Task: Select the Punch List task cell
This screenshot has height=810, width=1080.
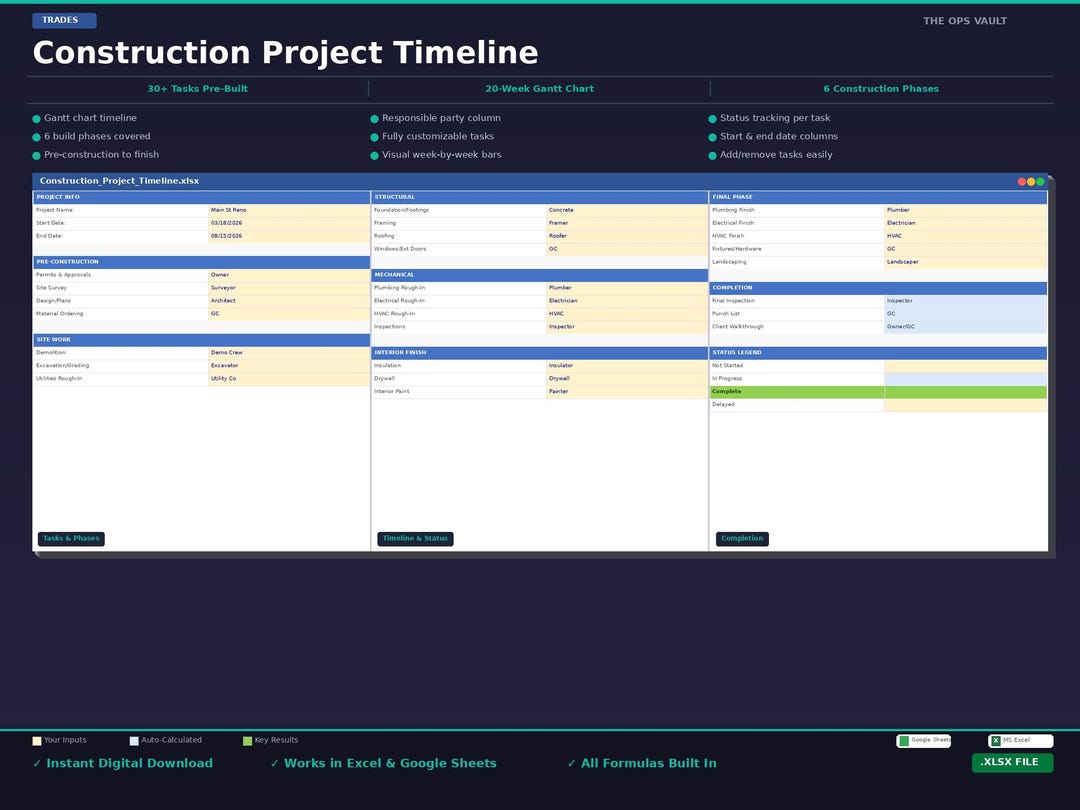Action: (797, 314)
